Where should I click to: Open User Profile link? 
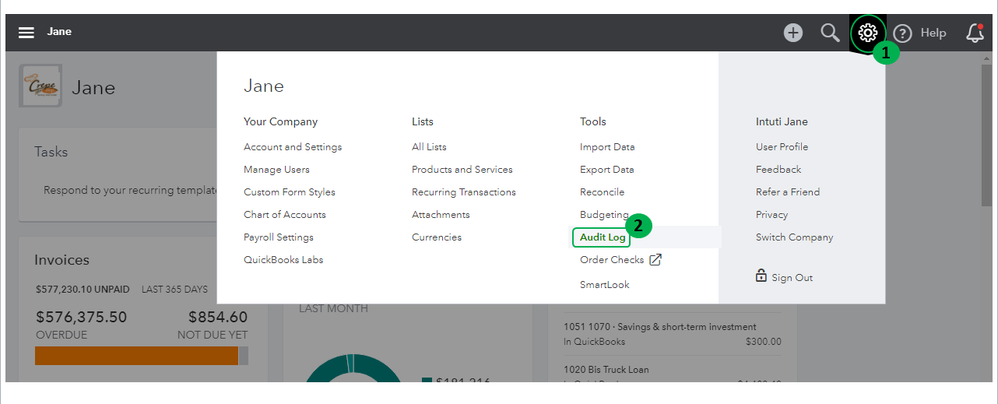coord(781,147)
